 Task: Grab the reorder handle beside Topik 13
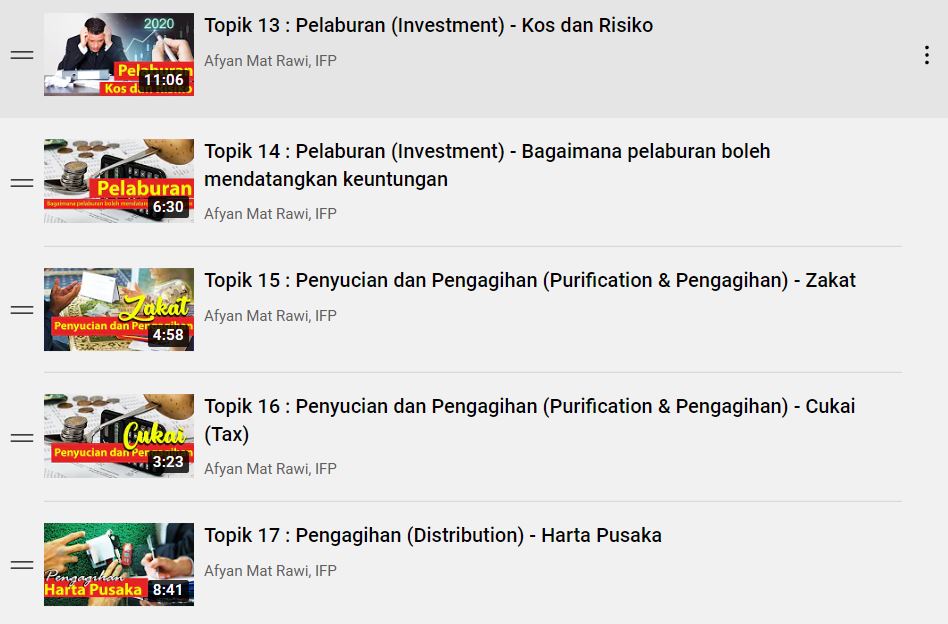pos(22,55)
